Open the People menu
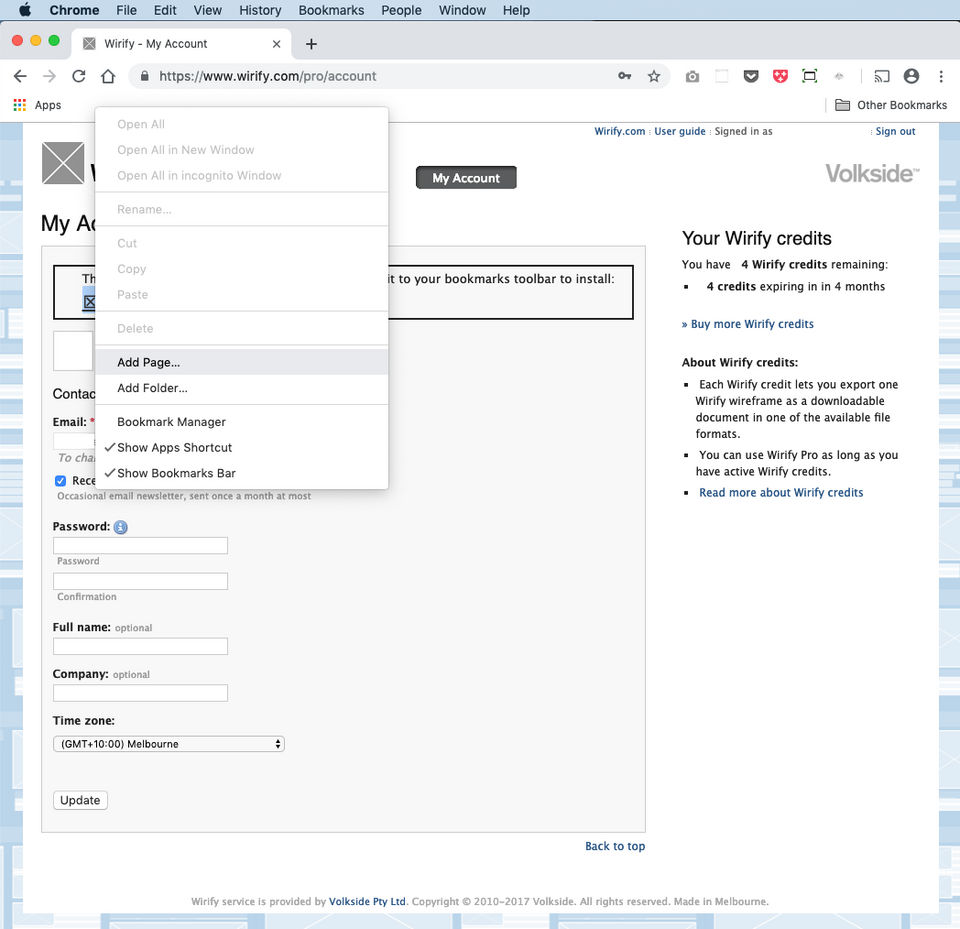Viewport: 960px width, 929px height. click(x=401, y=10)
